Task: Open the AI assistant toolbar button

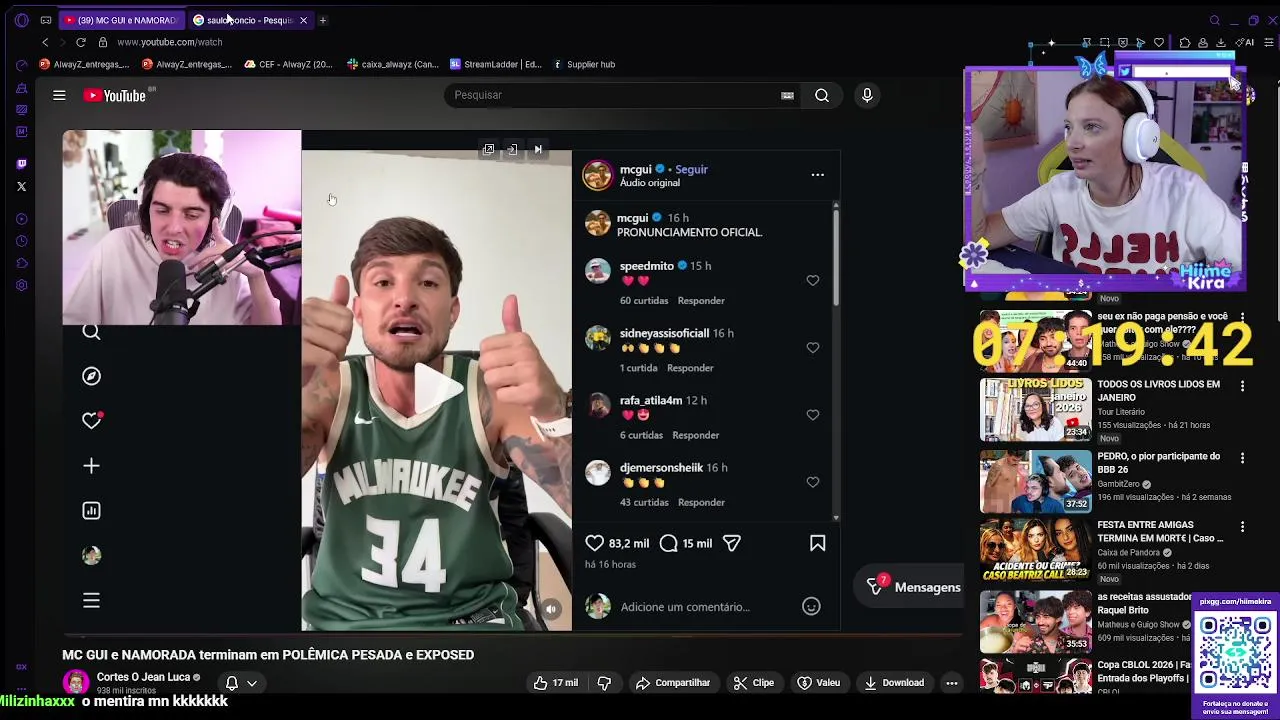Action: pos(1245,43)
